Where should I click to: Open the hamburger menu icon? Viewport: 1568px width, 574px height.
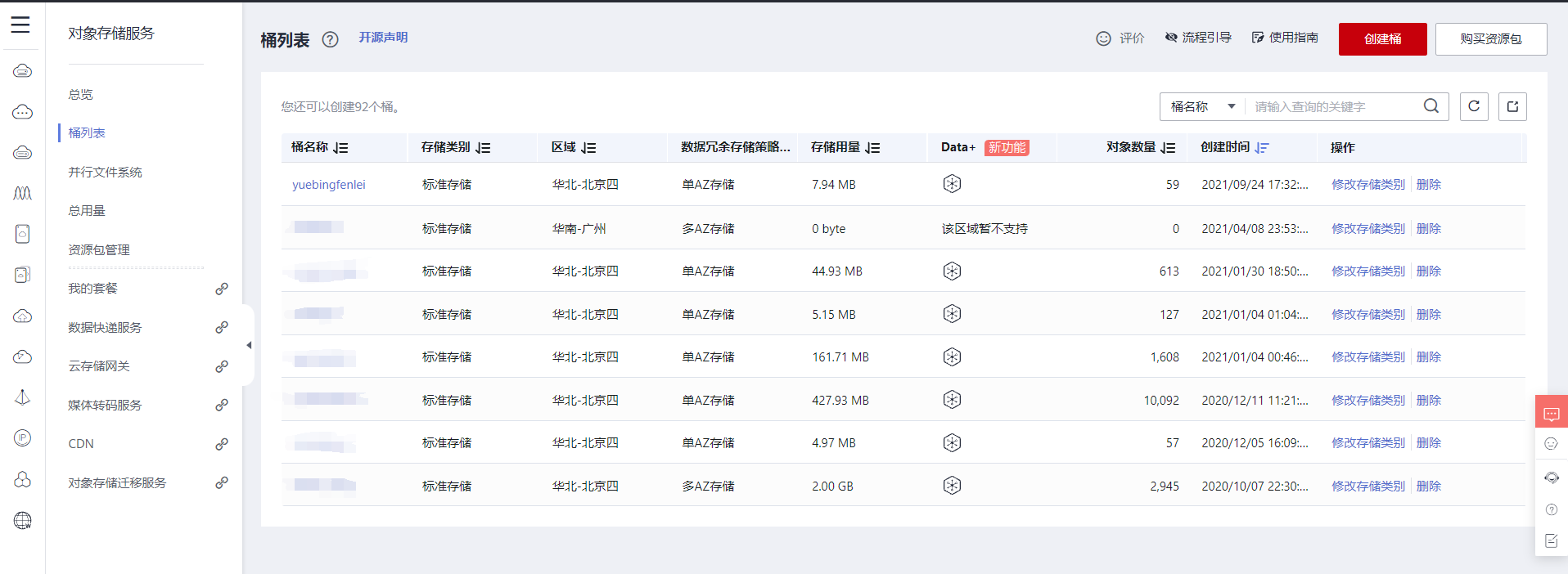(20, 25)
